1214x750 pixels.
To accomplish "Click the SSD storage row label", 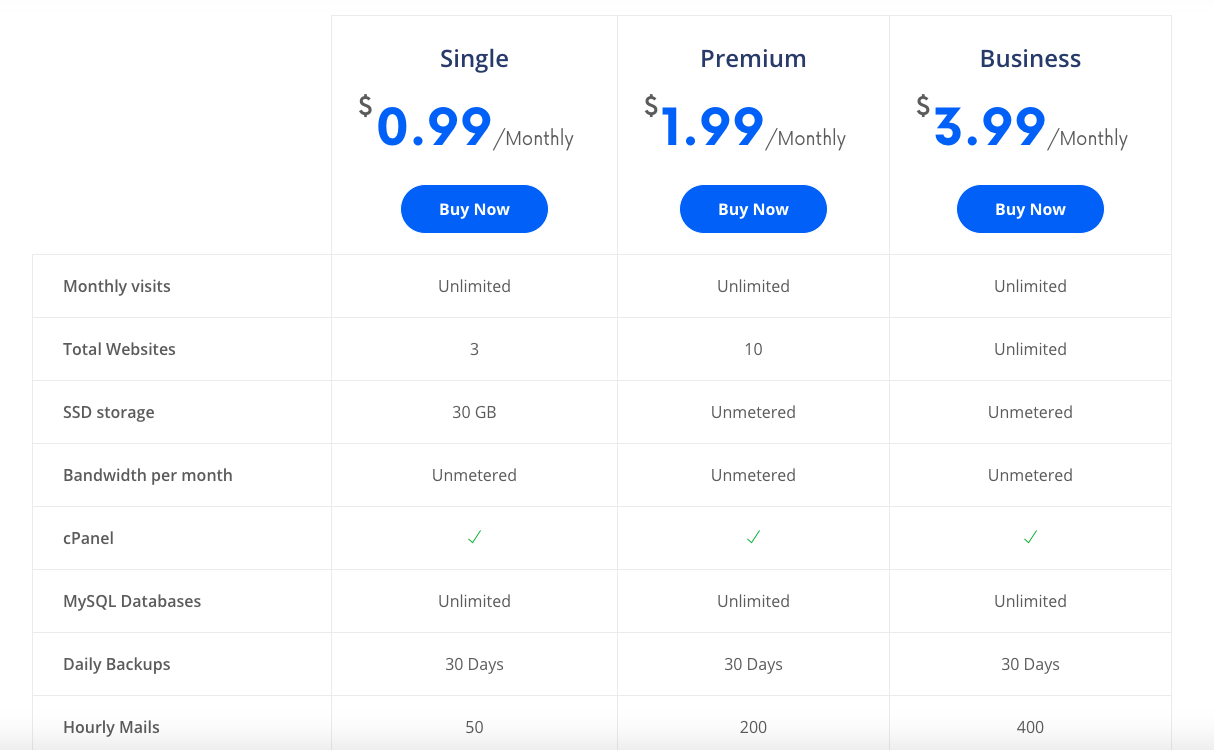I will (x=107, y=411).
